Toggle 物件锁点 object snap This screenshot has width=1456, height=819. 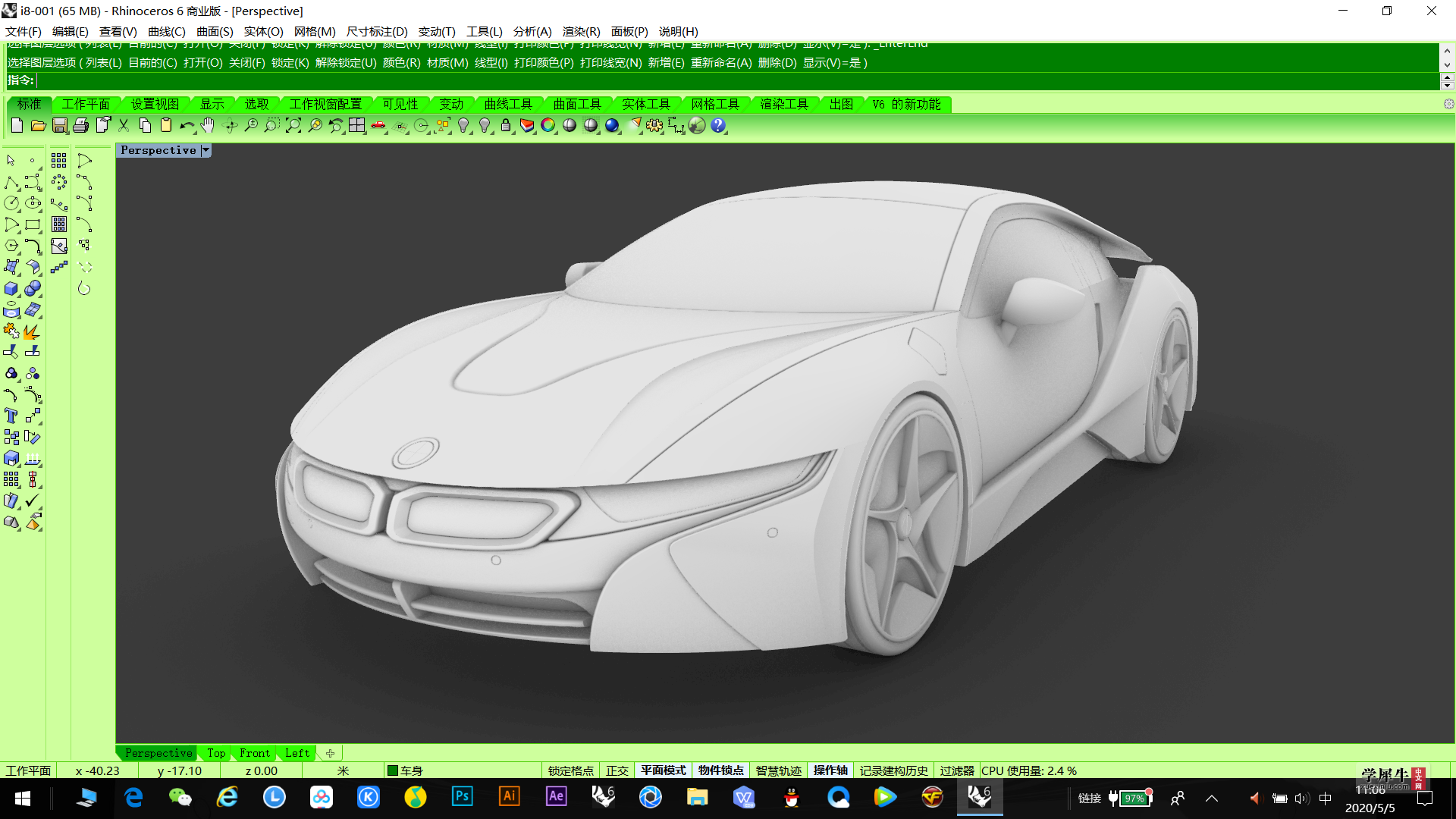tap(721, 770)
